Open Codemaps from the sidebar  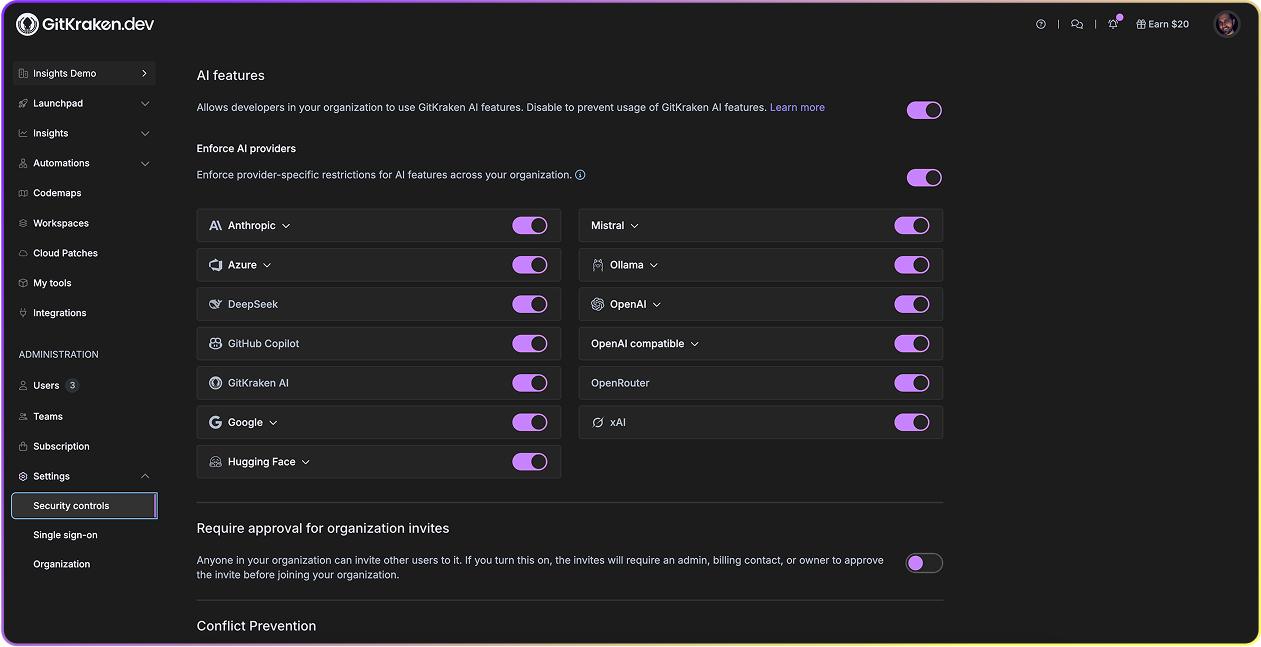click(x=59, y=192)
